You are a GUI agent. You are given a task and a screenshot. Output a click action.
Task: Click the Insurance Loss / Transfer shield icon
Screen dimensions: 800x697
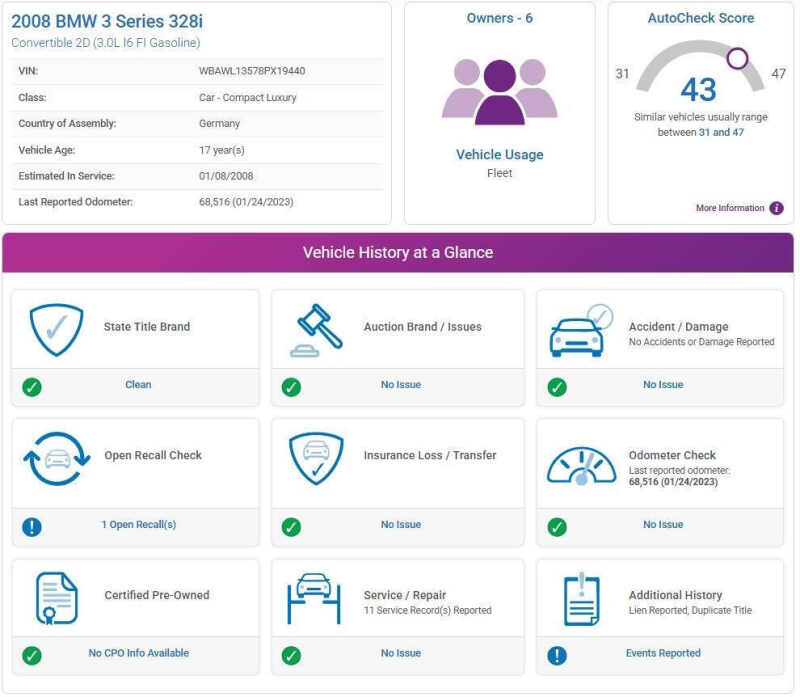point(316,459)
